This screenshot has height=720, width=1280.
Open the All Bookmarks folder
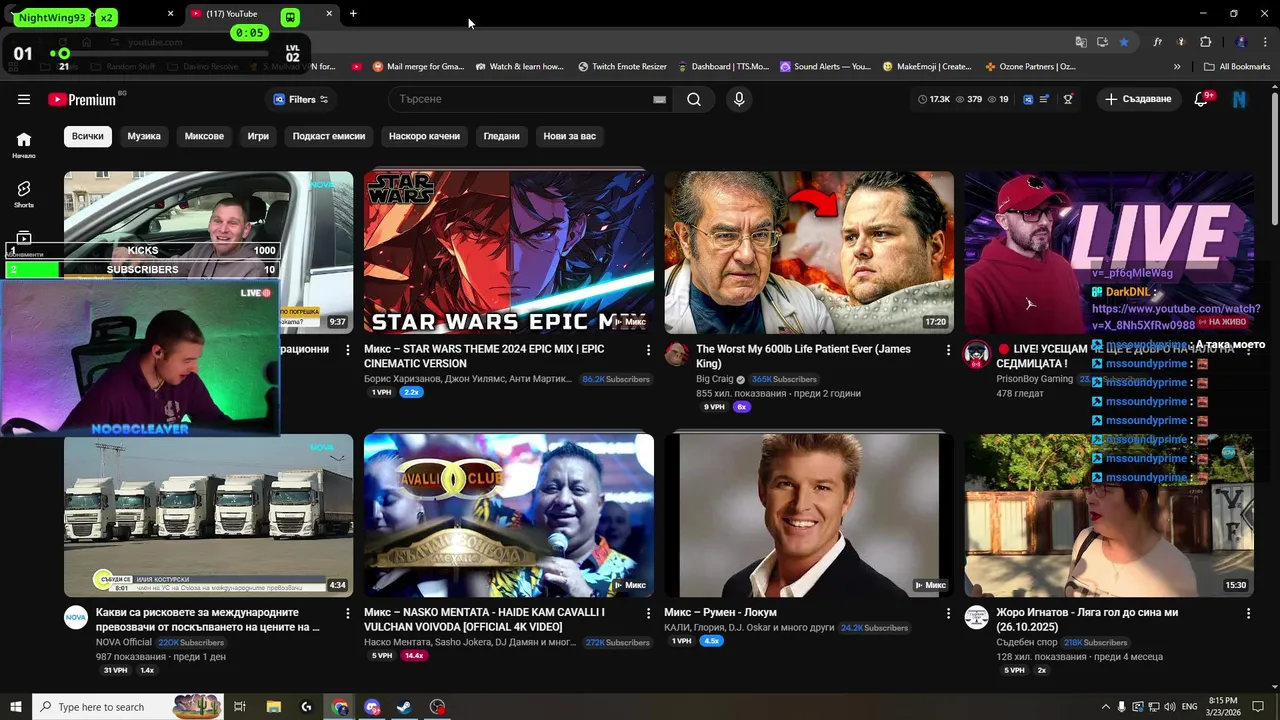click(x=1237, y=66)
